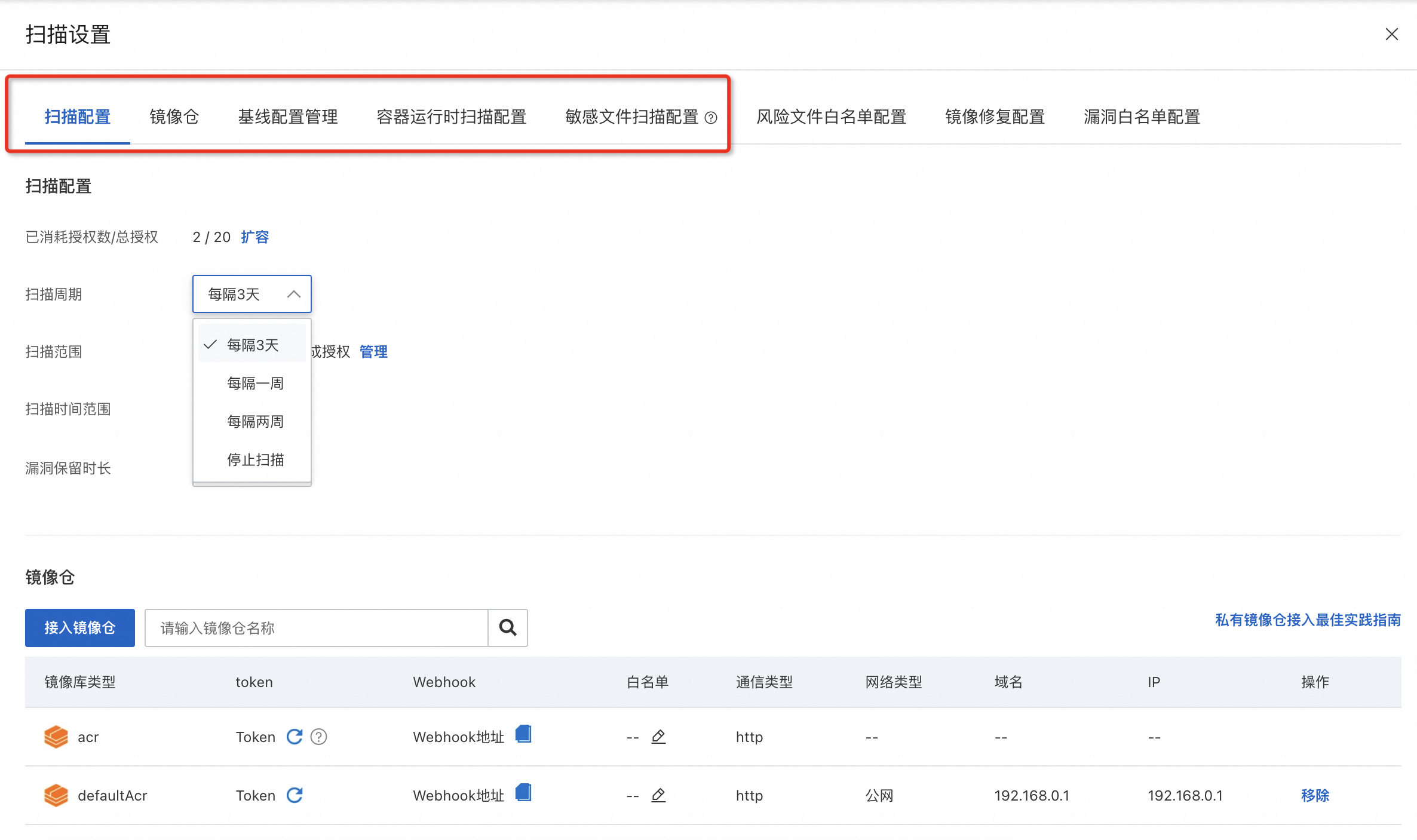
Task: Pick 每隔两周 in the dropdown
Action: click(255, 422)
